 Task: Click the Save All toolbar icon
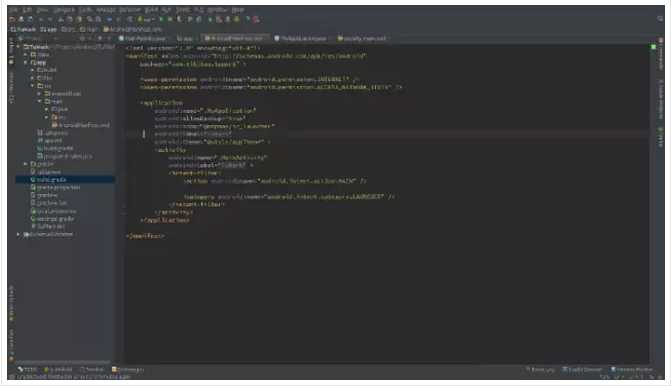tap(21, 19)
